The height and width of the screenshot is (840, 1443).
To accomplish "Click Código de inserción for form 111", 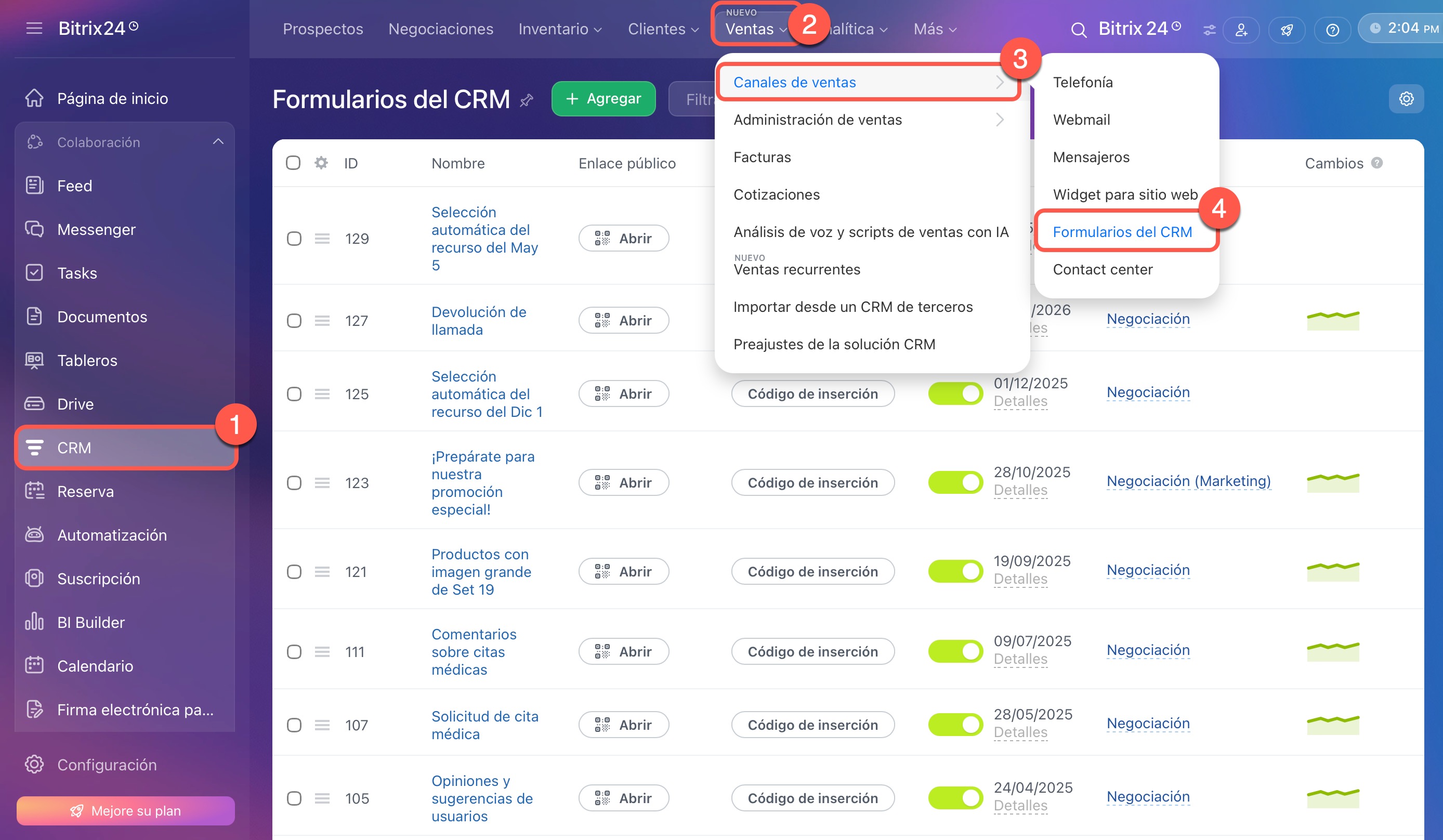I will (812, 652).
